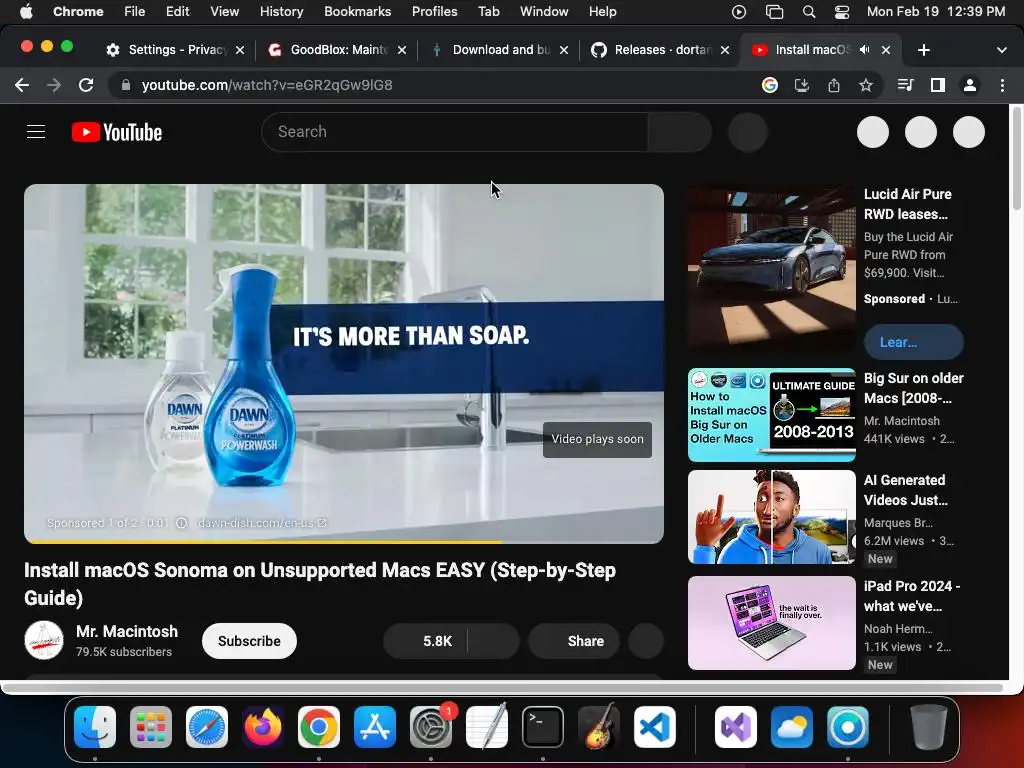
Task: Open Visual Studio purple icon in Dock
Action: tap(736, 726)
